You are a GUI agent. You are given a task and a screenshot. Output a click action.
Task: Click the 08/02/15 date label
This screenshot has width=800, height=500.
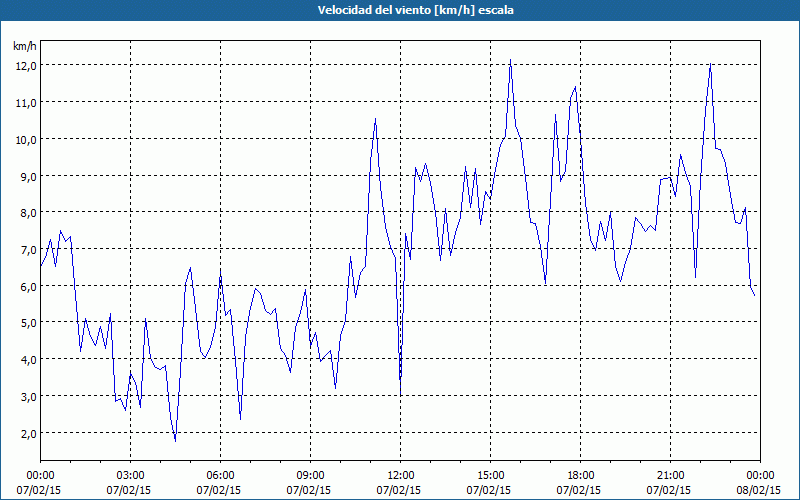click(x=759, y=490)
